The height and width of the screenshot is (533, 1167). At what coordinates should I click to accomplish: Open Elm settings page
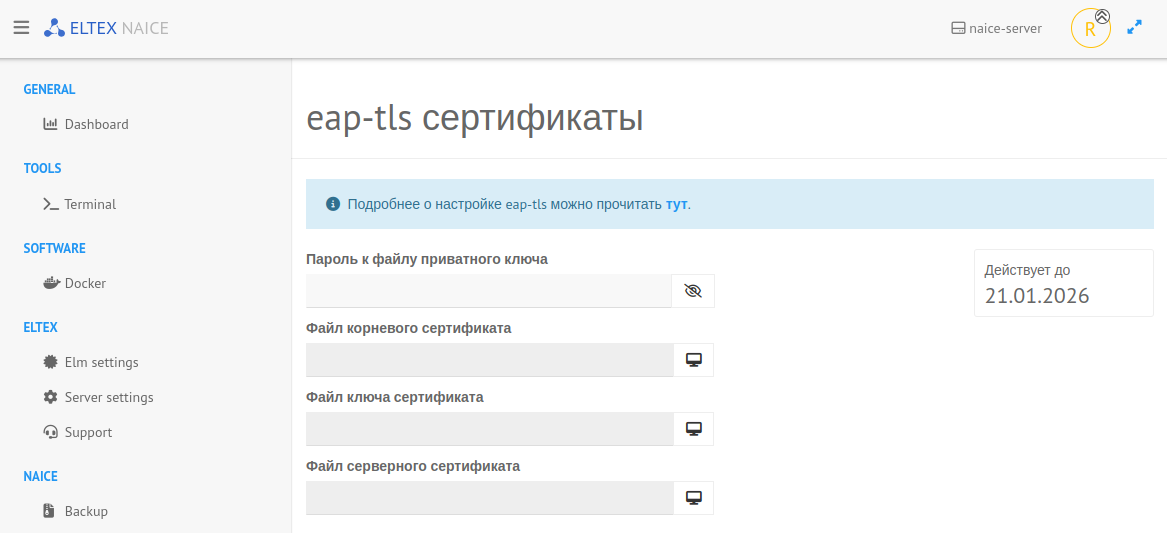pos(101,362)
